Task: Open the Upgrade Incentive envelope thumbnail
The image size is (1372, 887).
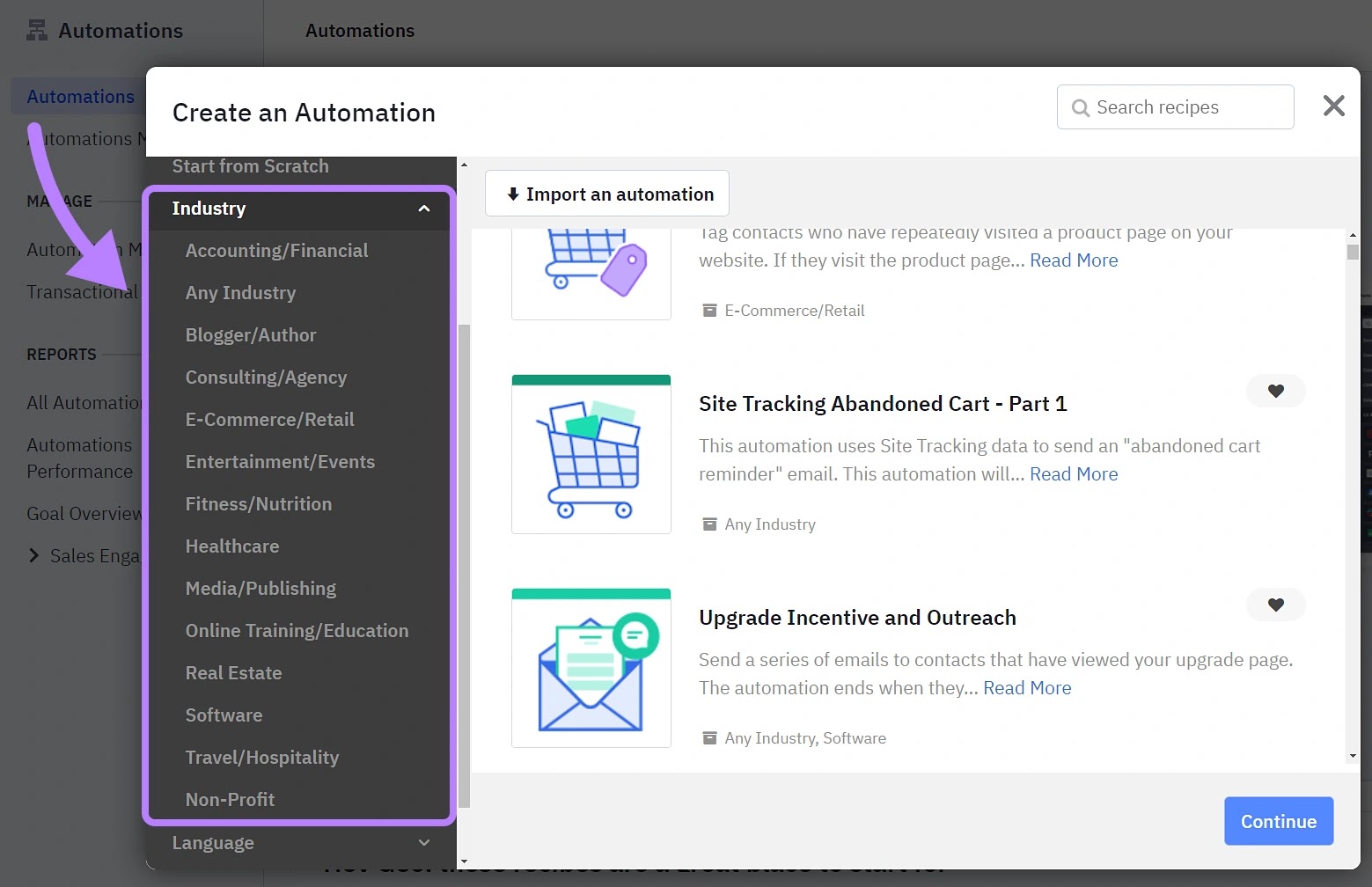Action: pos(591,667)
